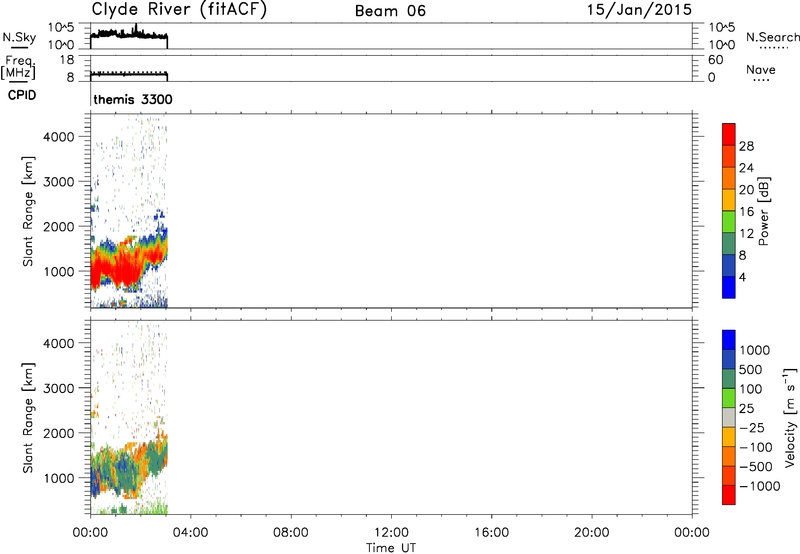Click the frequency trace in the Freq. panel
Screen dimensions: 800x554
point(129,74)
